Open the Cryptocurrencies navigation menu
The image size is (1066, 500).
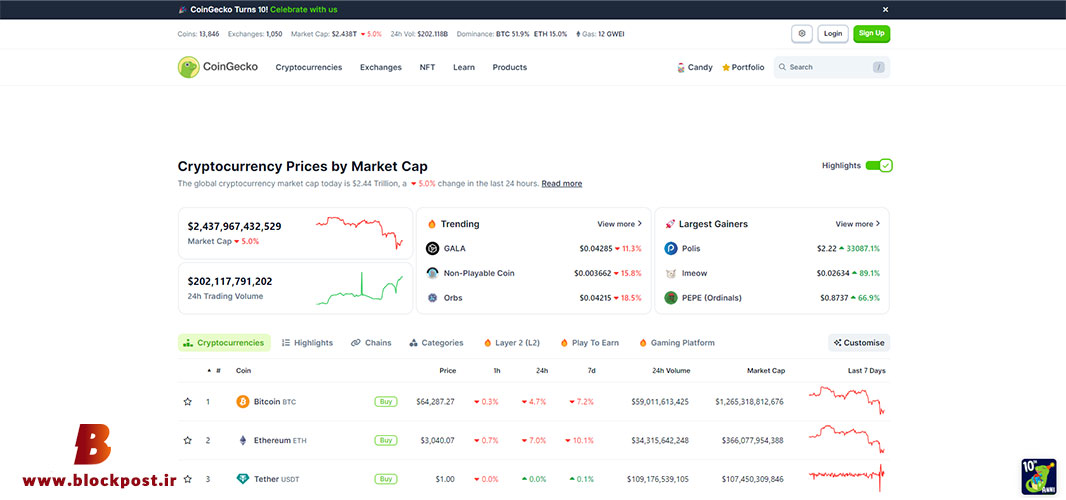pos(309,67)
